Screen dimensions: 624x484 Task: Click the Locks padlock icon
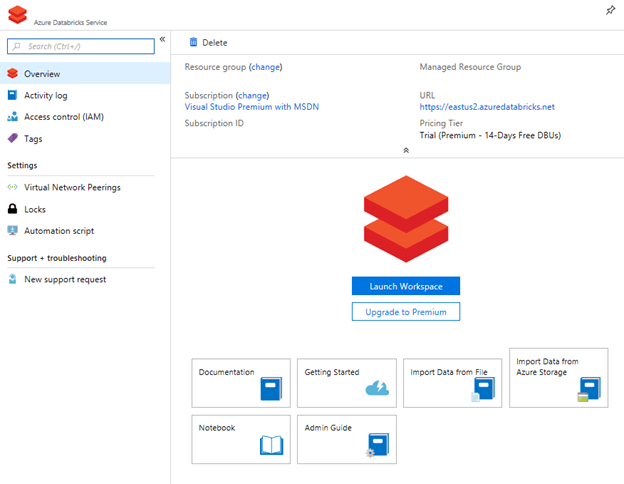[12, 209]
